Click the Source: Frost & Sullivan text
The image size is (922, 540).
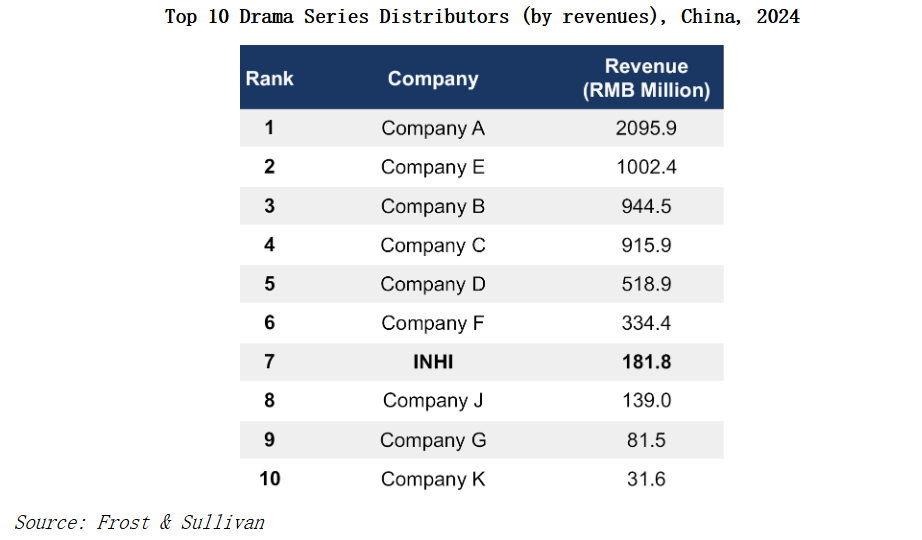point(140,522)
